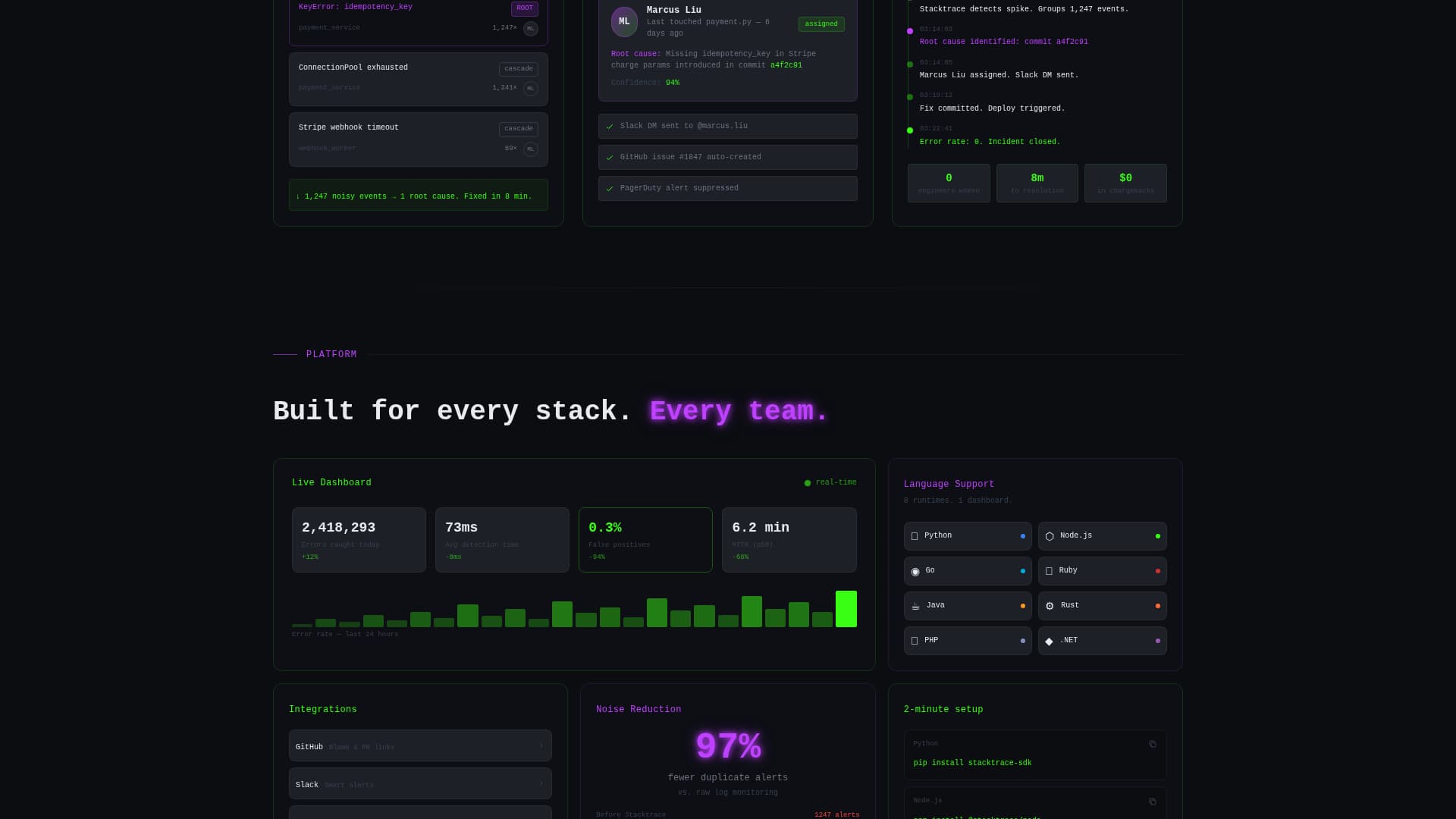Click the Rust gear icon
This screenshot has width=1456, height=819.
[1050, 606]
